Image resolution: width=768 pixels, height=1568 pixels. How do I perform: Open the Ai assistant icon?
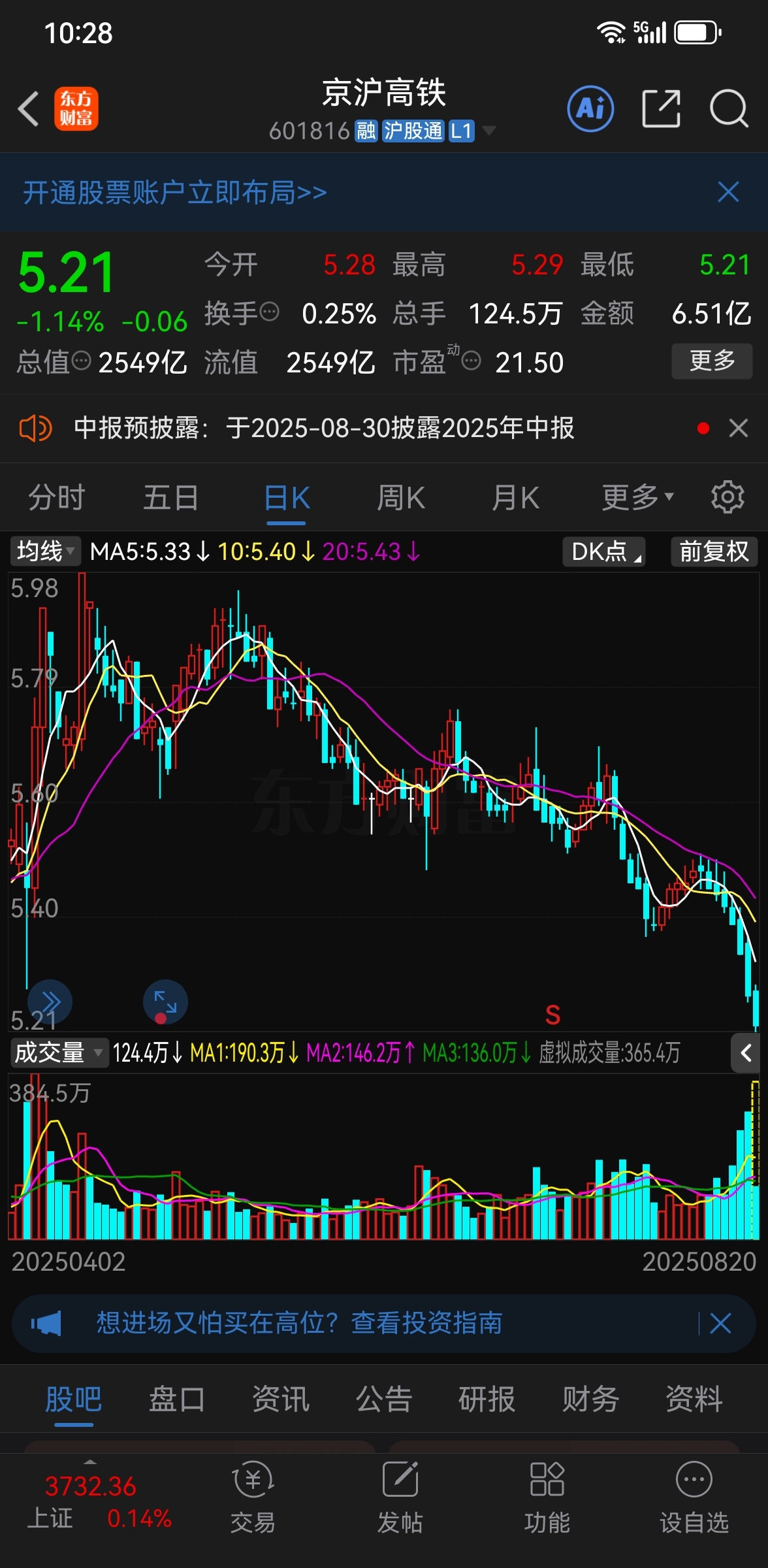tap(590, 108)
